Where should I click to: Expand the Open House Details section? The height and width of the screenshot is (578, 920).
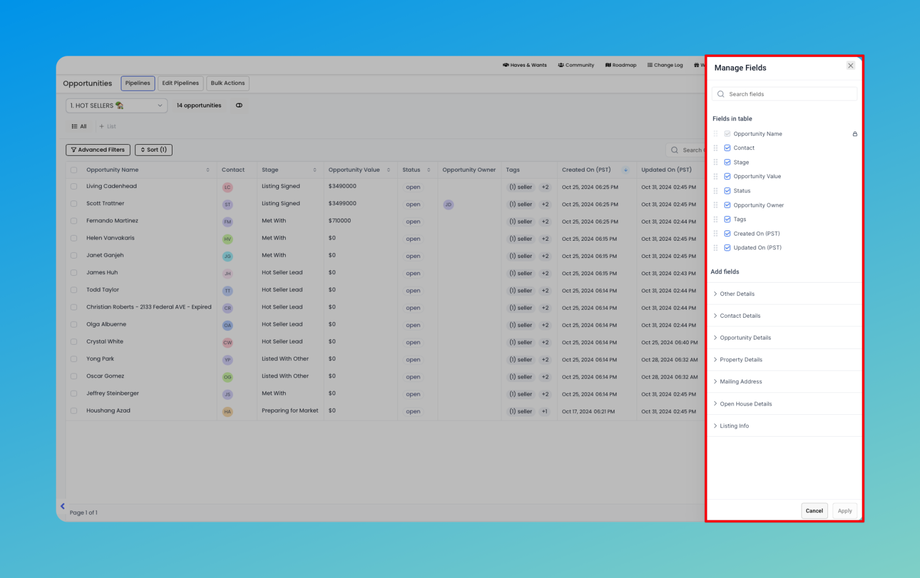click(x=745, y=404)
